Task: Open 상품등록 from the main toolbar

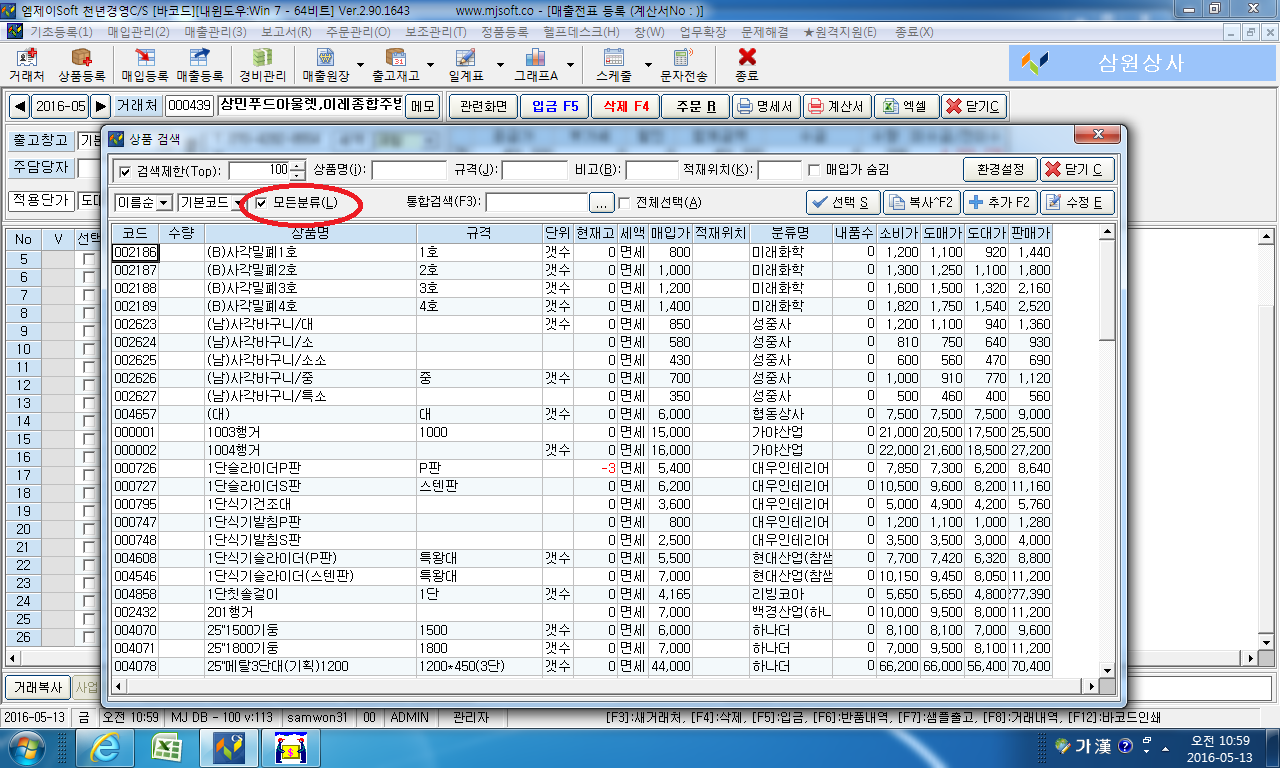Action: point(81,65)
